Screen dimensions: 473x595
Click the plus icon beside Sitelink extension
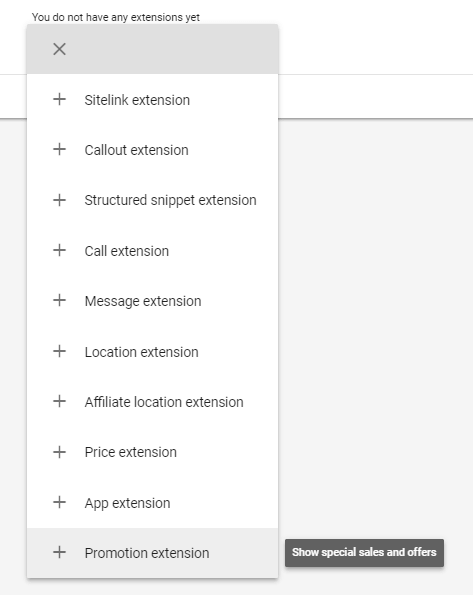59,99
